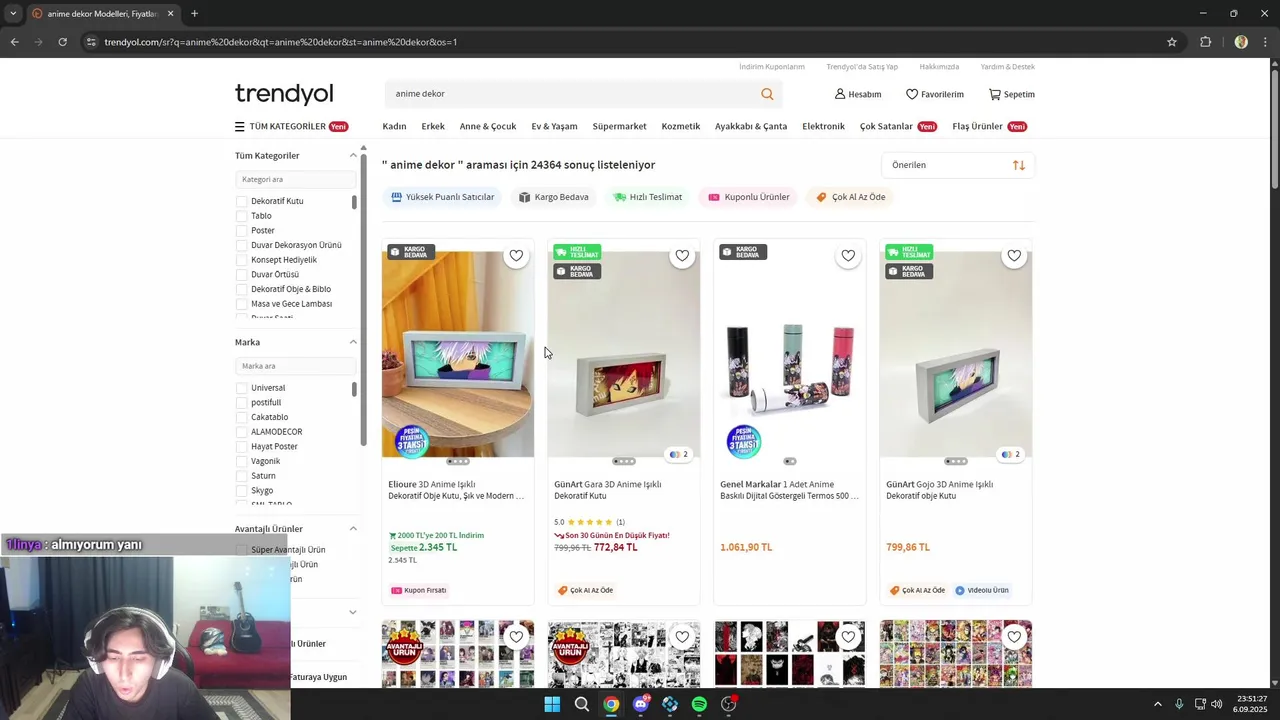Open a new browser tab
1280x720 pixels.
tap(194, 14)
